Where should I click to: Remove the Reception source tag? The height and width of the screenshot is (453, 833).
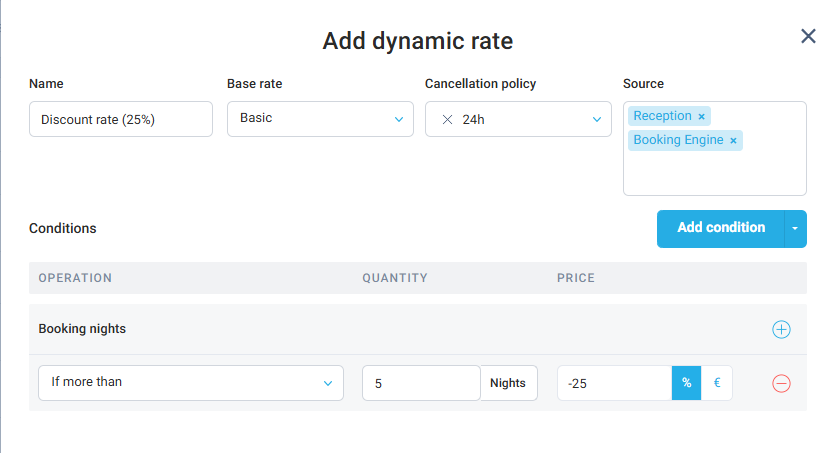[x=702, y=117]
